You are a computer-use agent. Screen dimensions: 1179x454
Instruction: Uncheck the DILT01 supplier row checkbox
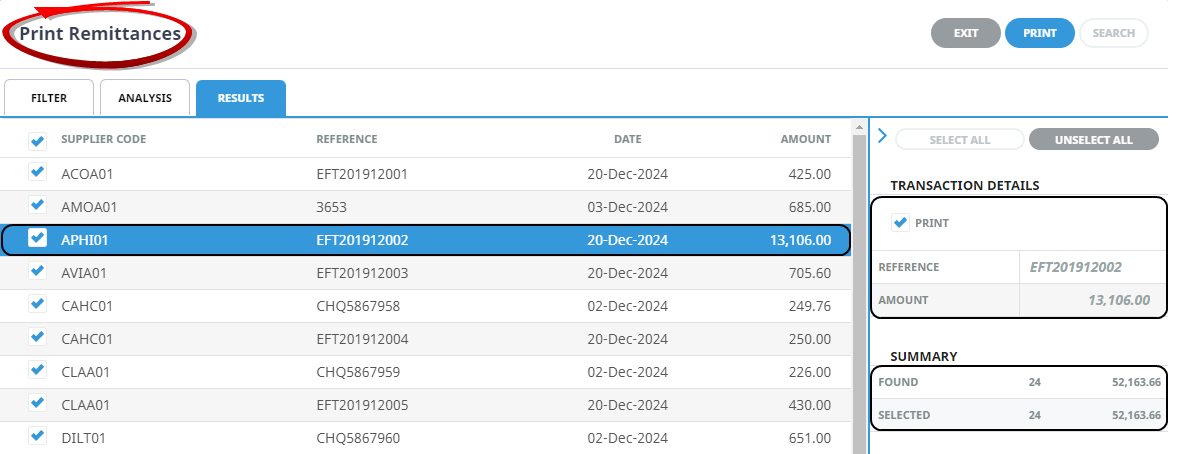tap(38, 436)
